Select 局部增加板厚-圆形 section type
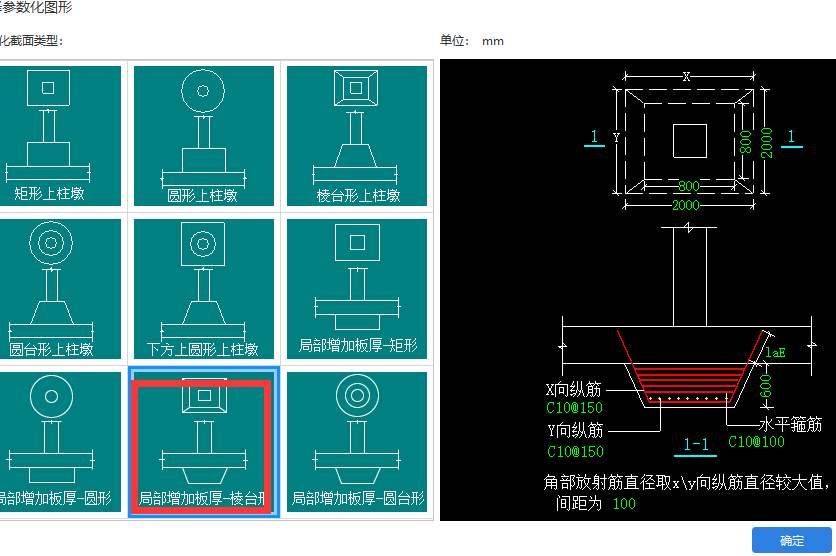The height and width of the screenshot is (556, 836). coord(59,442)
